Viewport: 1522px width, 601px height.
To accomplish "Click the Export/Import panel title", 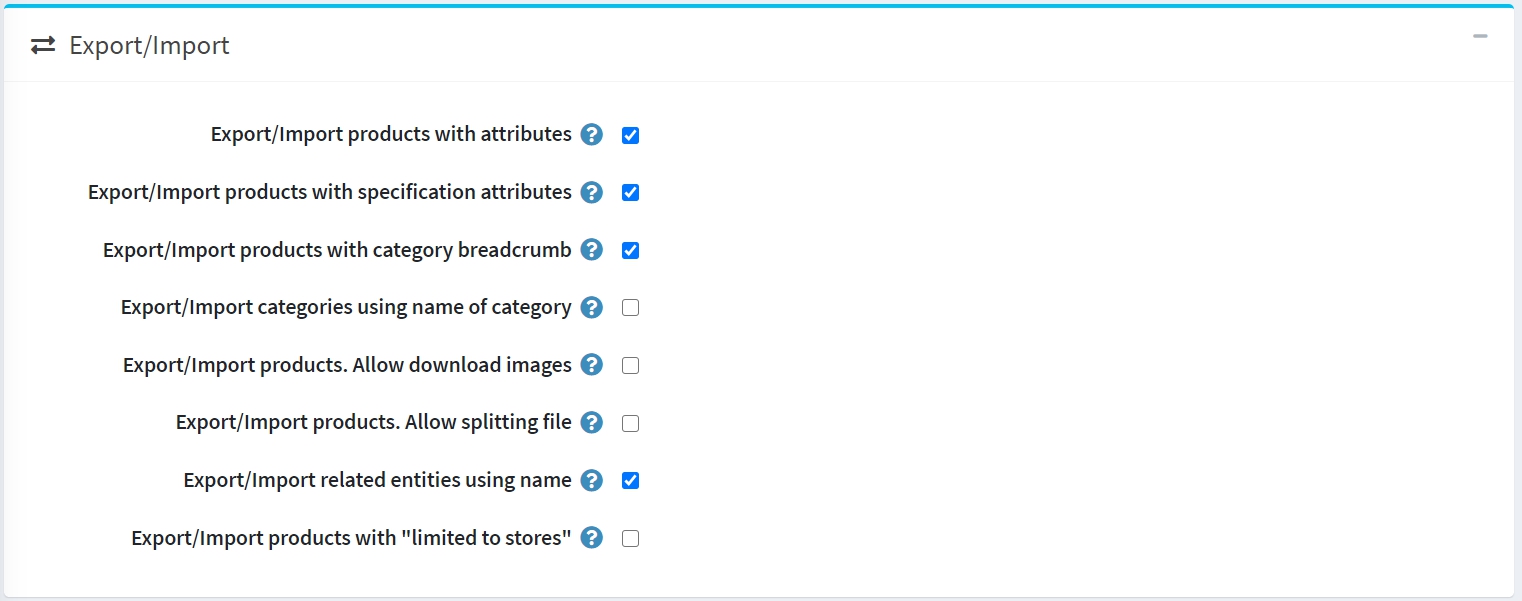I will pos(149,46).
